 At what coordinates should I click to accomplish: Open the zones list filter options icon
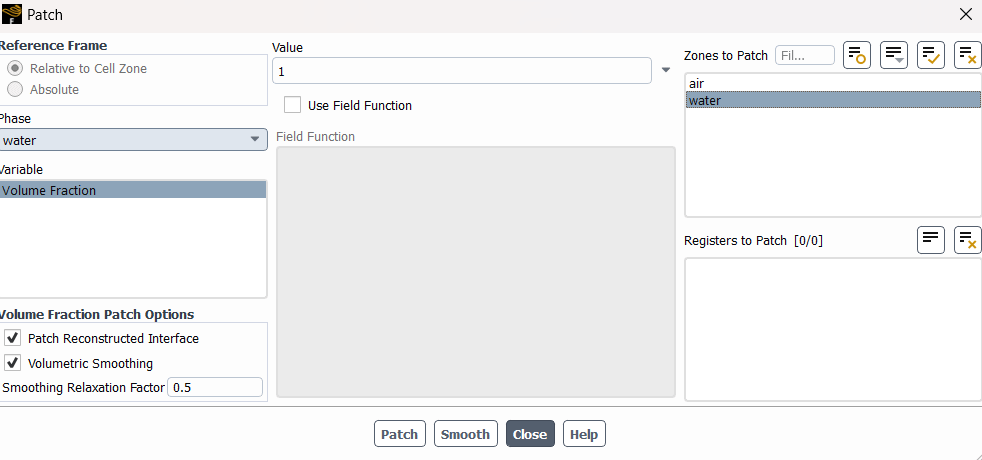click(x=894, y=55)
